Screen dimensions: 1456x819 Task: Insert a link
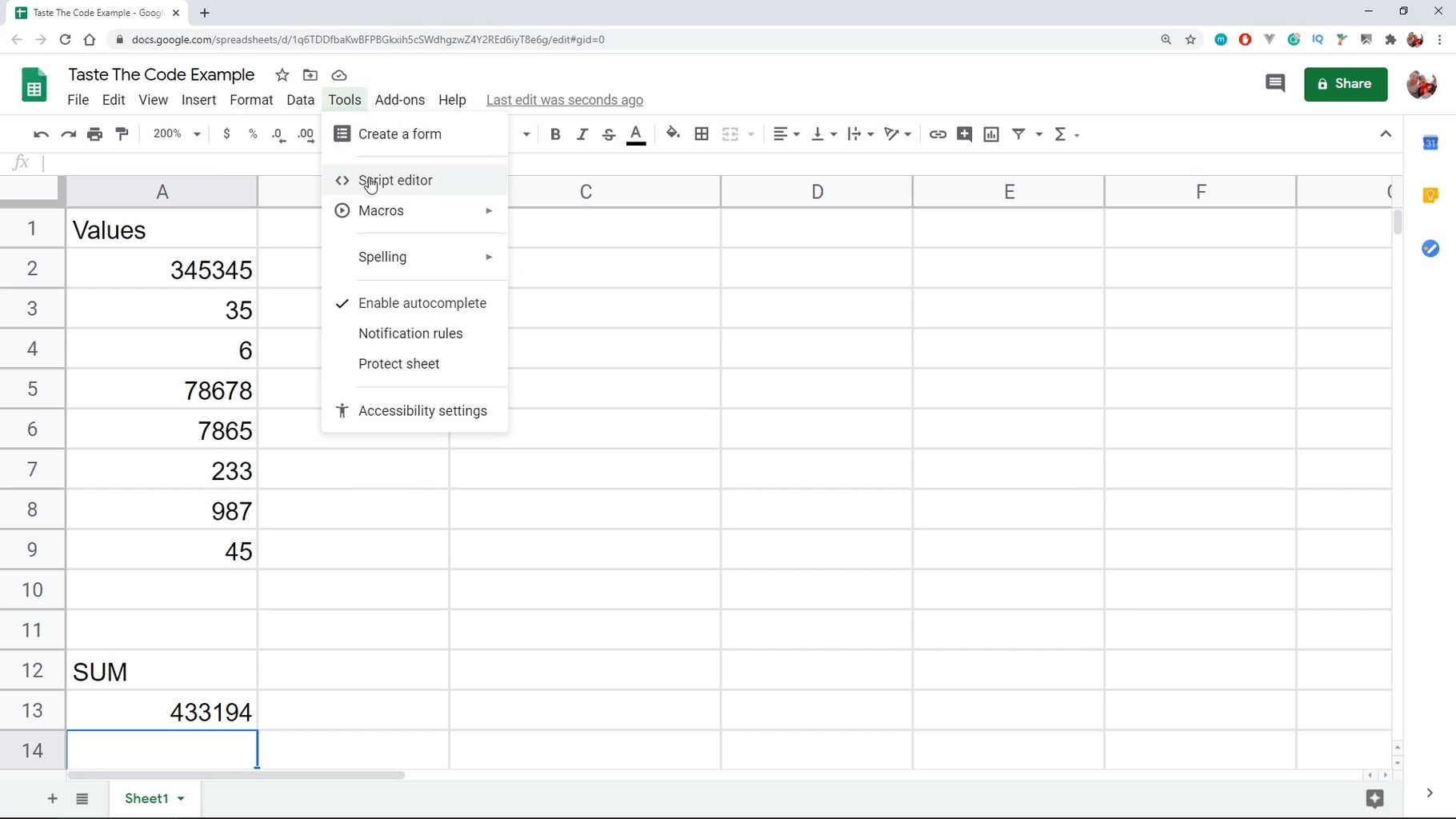pyautogui.click(x=937, y=134)
